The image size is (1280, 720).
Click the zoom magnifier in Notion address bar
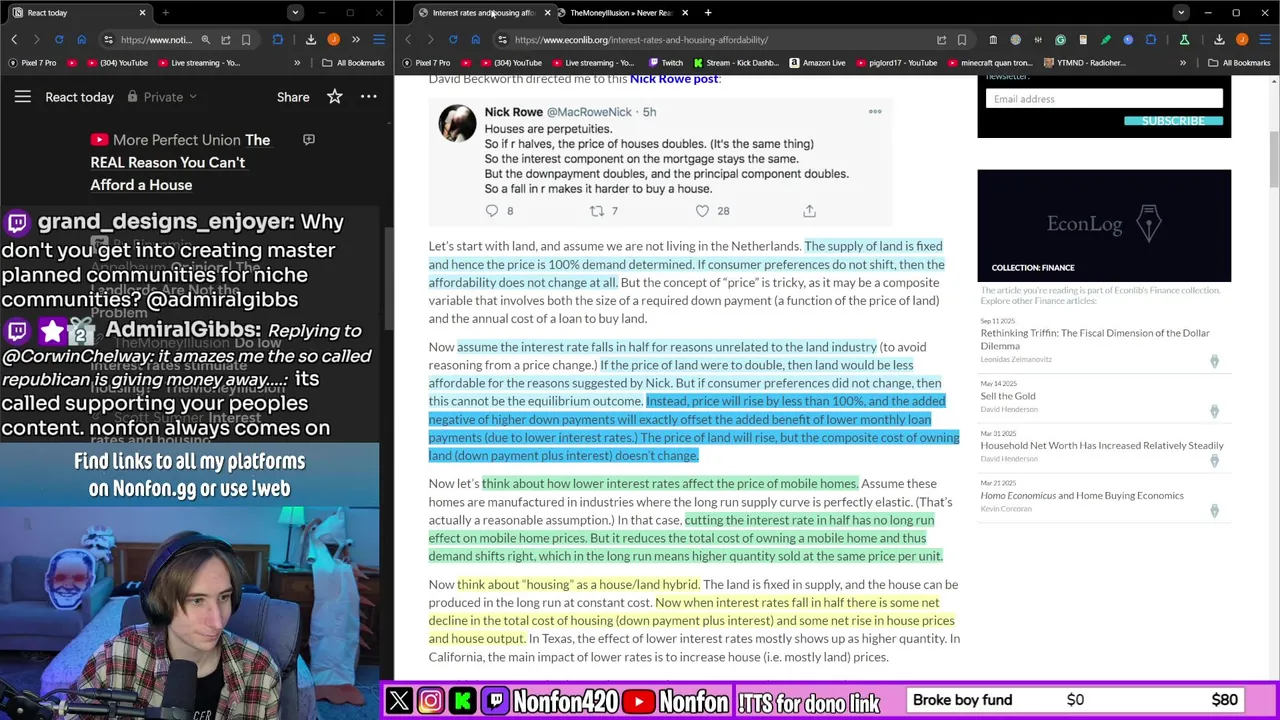[x=205, y=40]
